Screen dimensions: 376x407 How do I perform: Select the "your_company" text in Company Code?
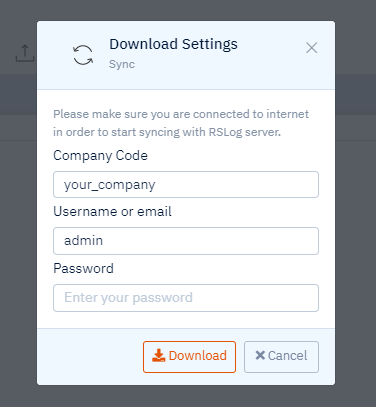110,185
